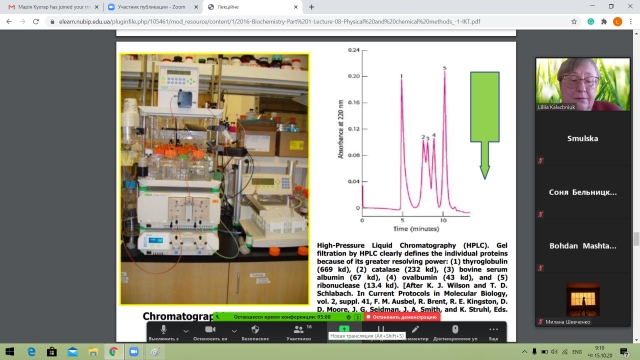
Task: Click the microphone tray icon
Action: pyautogui.click(x=534, y=351)
